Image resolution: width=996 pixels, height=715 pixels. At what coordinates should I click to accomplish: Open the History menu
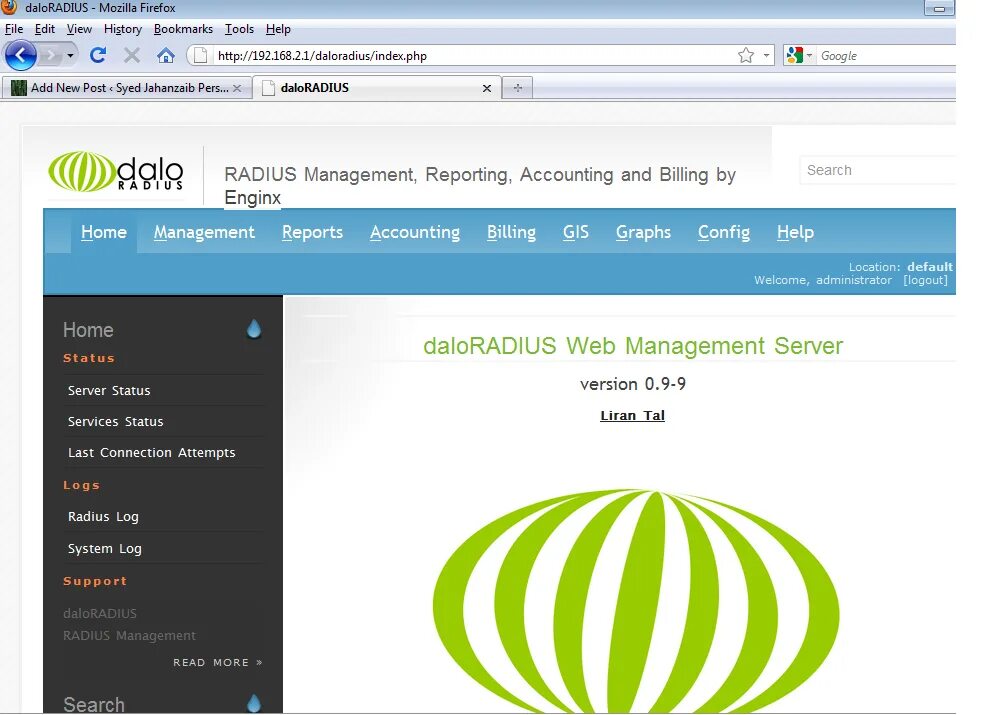tap(123, 29)
